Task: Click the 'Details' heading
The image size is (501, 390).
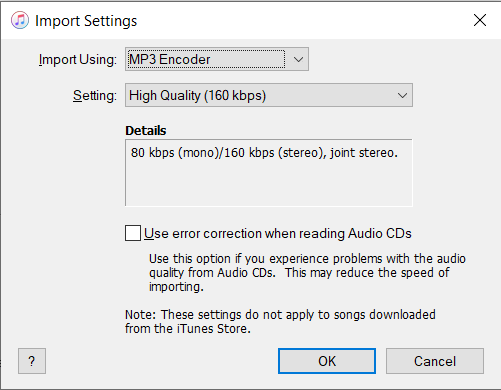Action: tap(146, 130)
